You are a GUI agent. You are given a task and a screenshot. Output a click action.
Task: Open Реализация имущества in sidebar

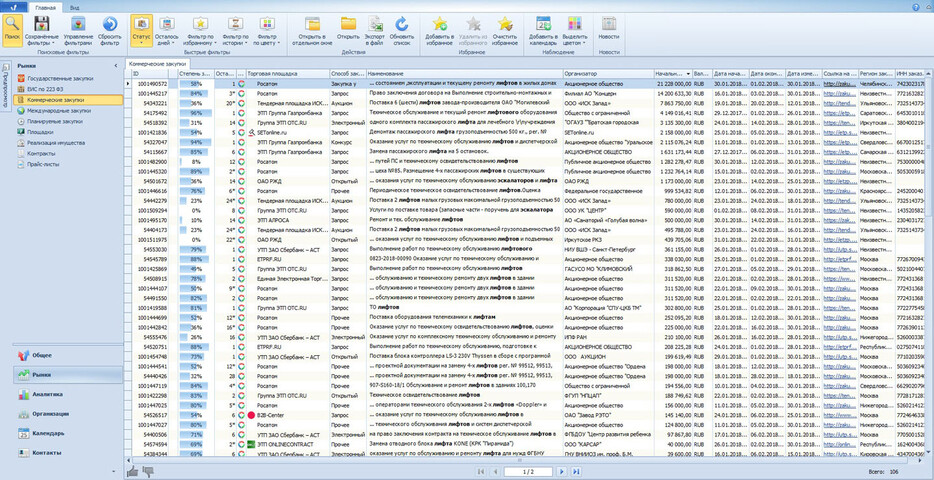(56, 143)
